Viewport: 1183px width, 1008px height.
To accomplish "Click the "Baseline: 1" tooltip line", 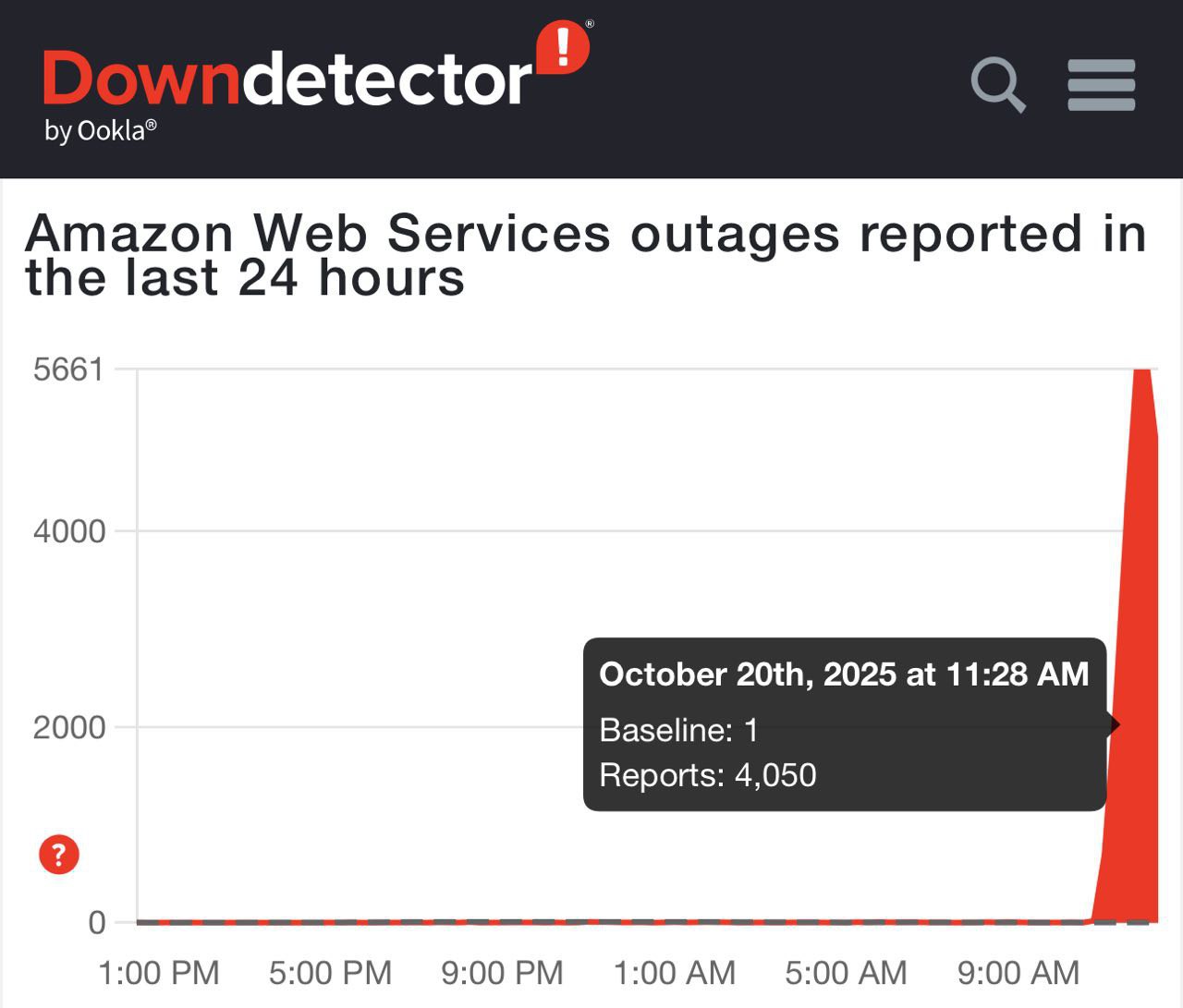I will [x=678, y=730].
